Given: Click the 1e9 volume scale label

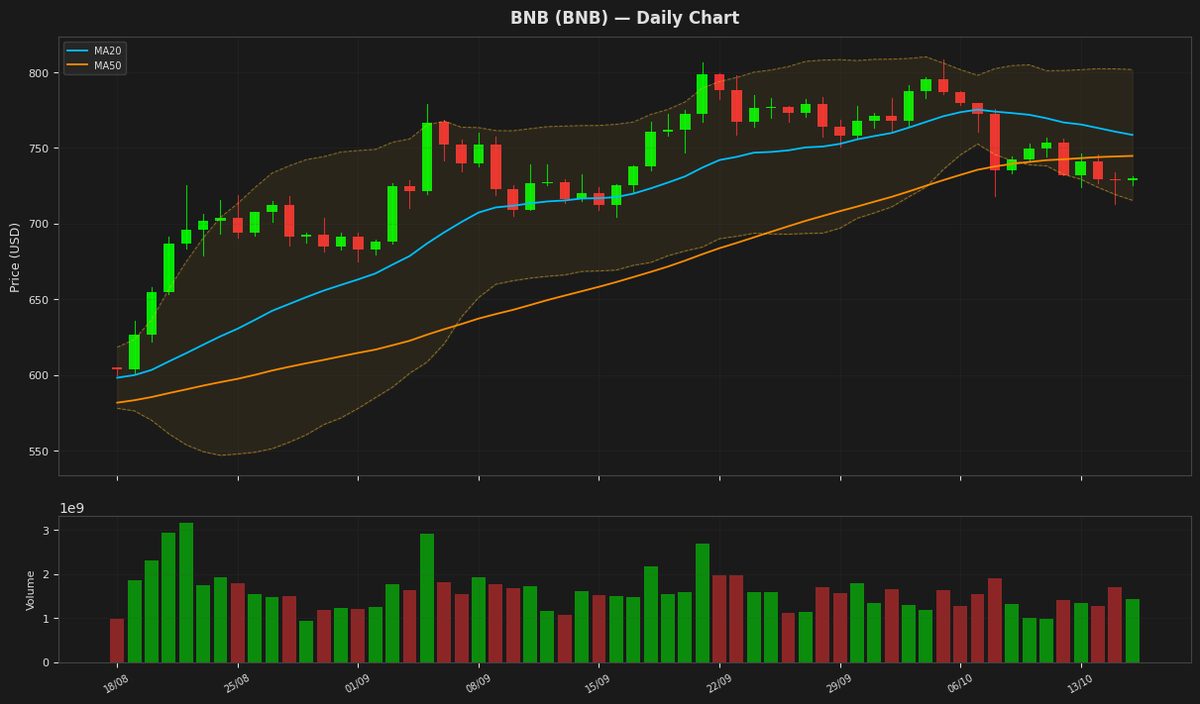Looking at the screenshot, I should pyautogui.click(x=72, y=508).
